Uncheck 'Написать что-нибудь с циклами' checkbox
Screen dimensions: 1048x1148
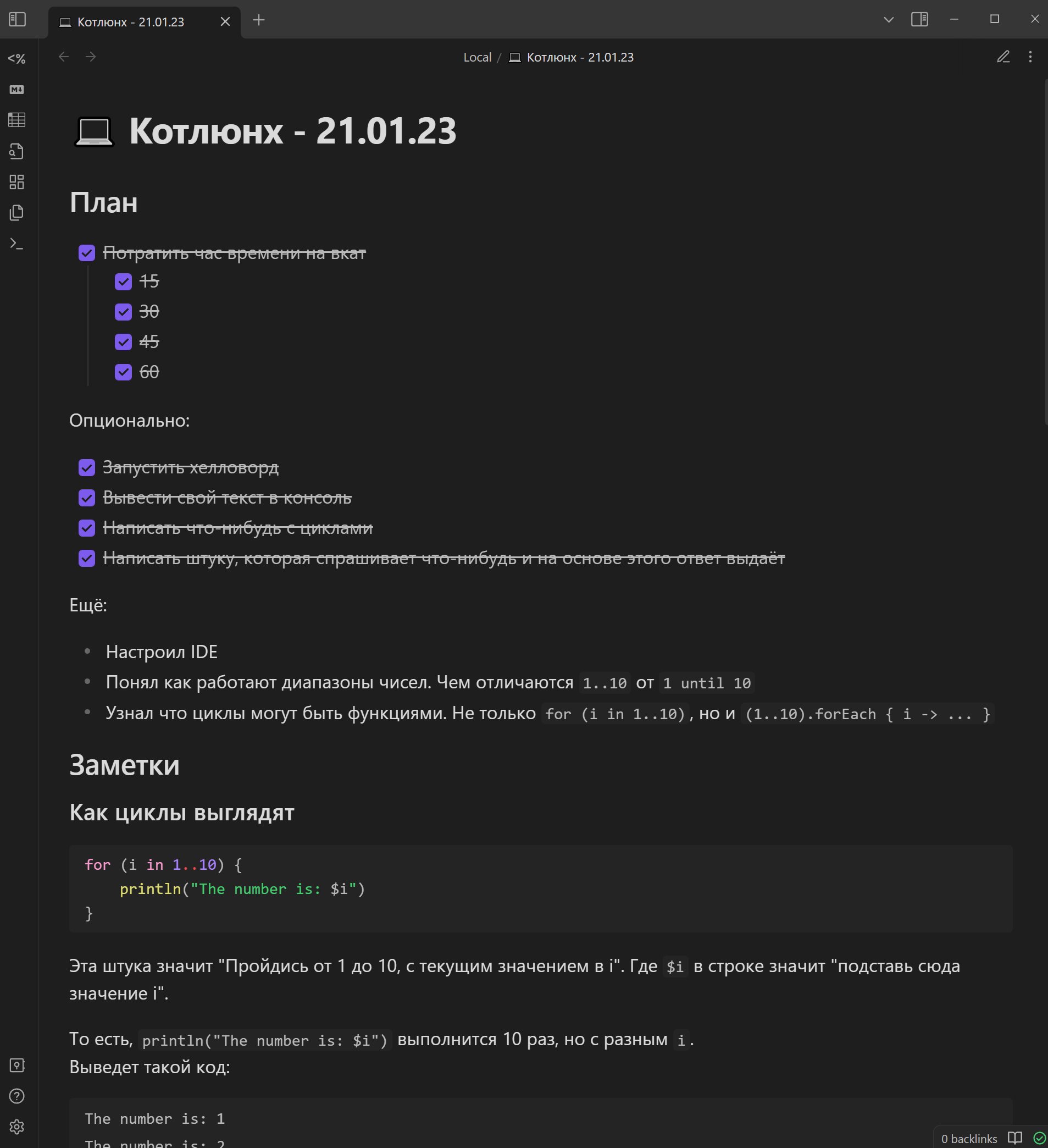coord(86,528)
